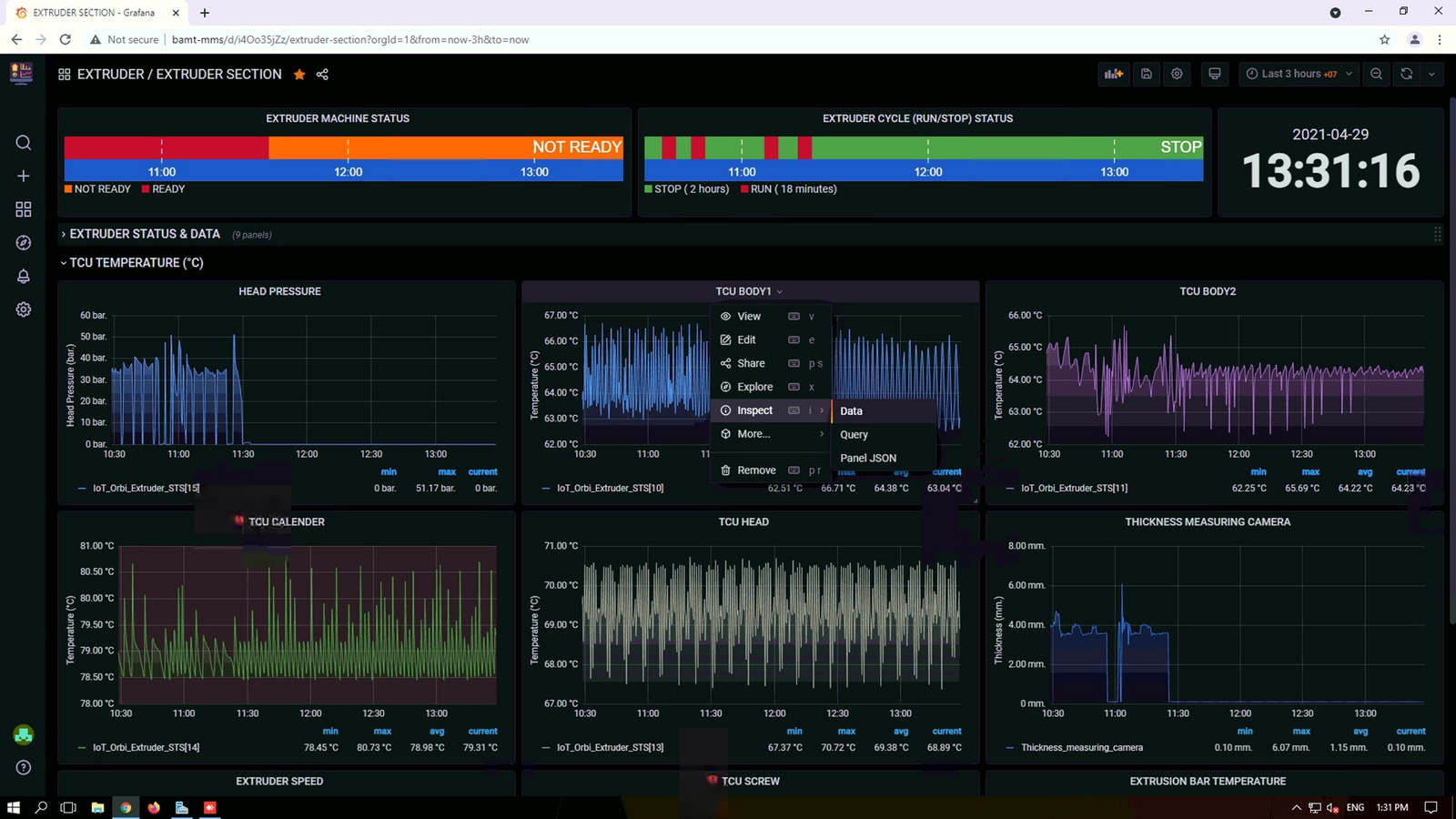Collapse the TCU TEMPERATURE (°C) row
Viewport: 1456px width, 819px height.
136,263
